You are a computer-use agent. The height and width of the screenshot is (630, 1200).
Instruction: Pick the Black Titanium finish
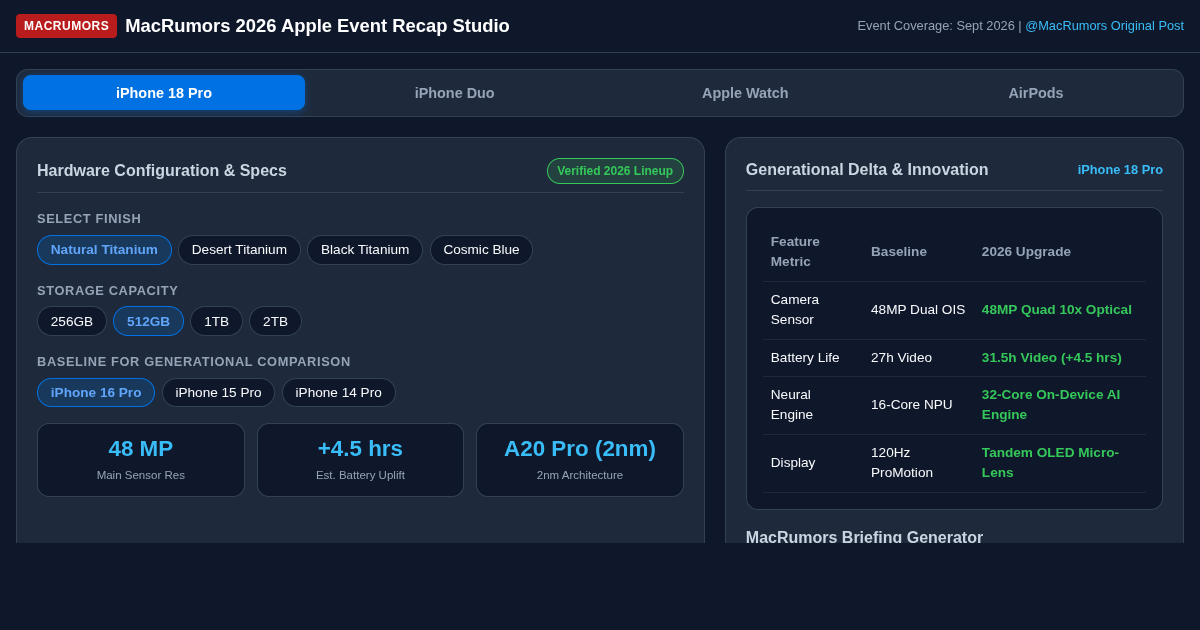coord(365,250)
